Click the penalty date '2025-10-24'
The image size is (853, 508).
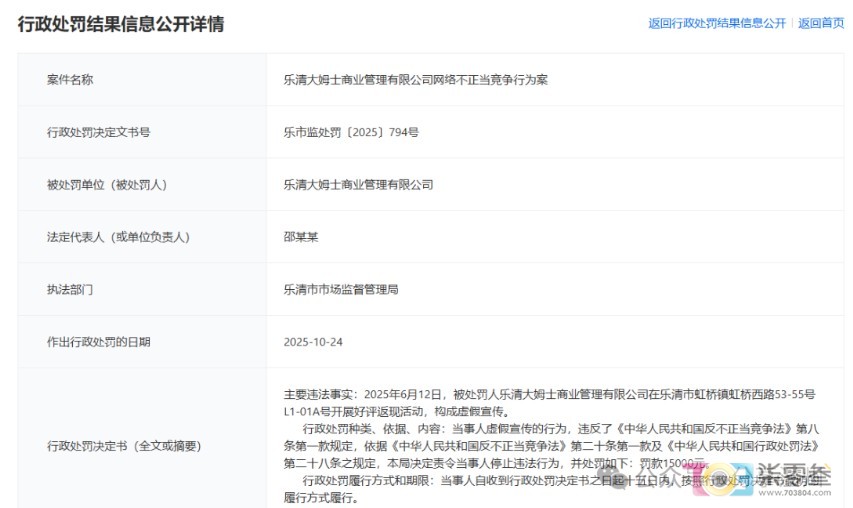pyautogui.click(x=313, y=342)
